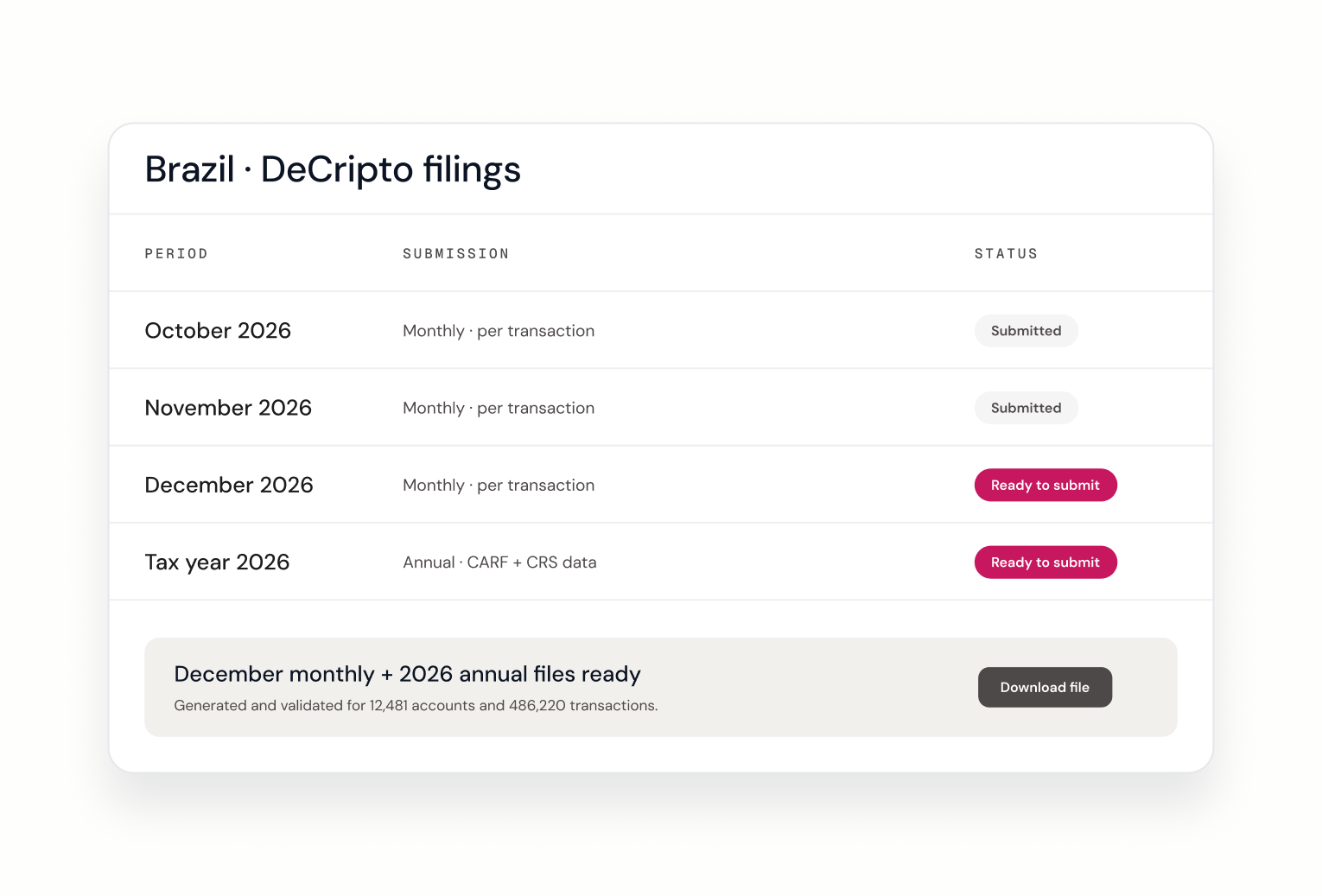Click the Annual · CARF + CRS data text

[499, 562]
